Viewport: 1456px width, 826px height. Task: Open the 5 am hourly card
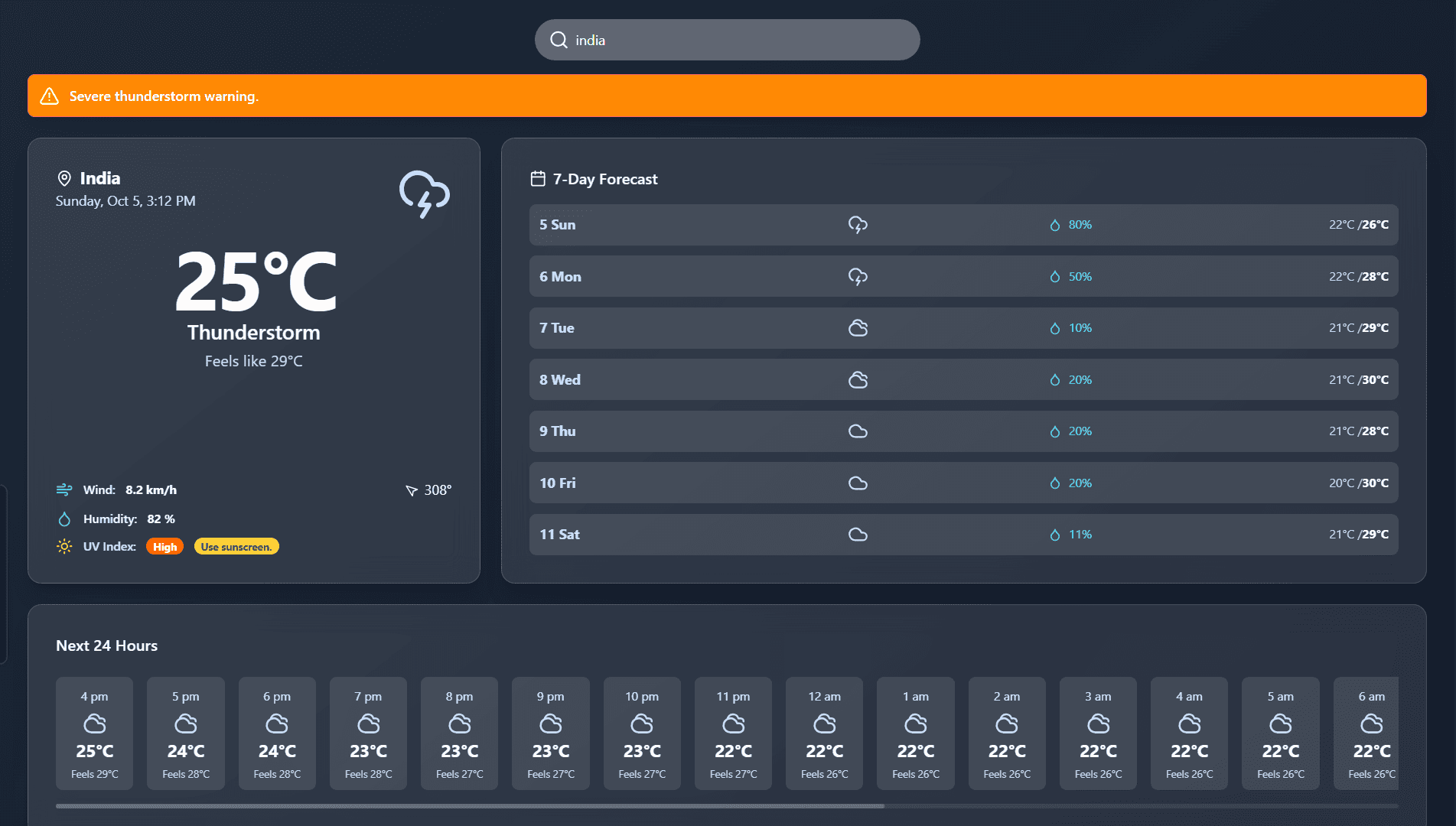click(1281, 733)
